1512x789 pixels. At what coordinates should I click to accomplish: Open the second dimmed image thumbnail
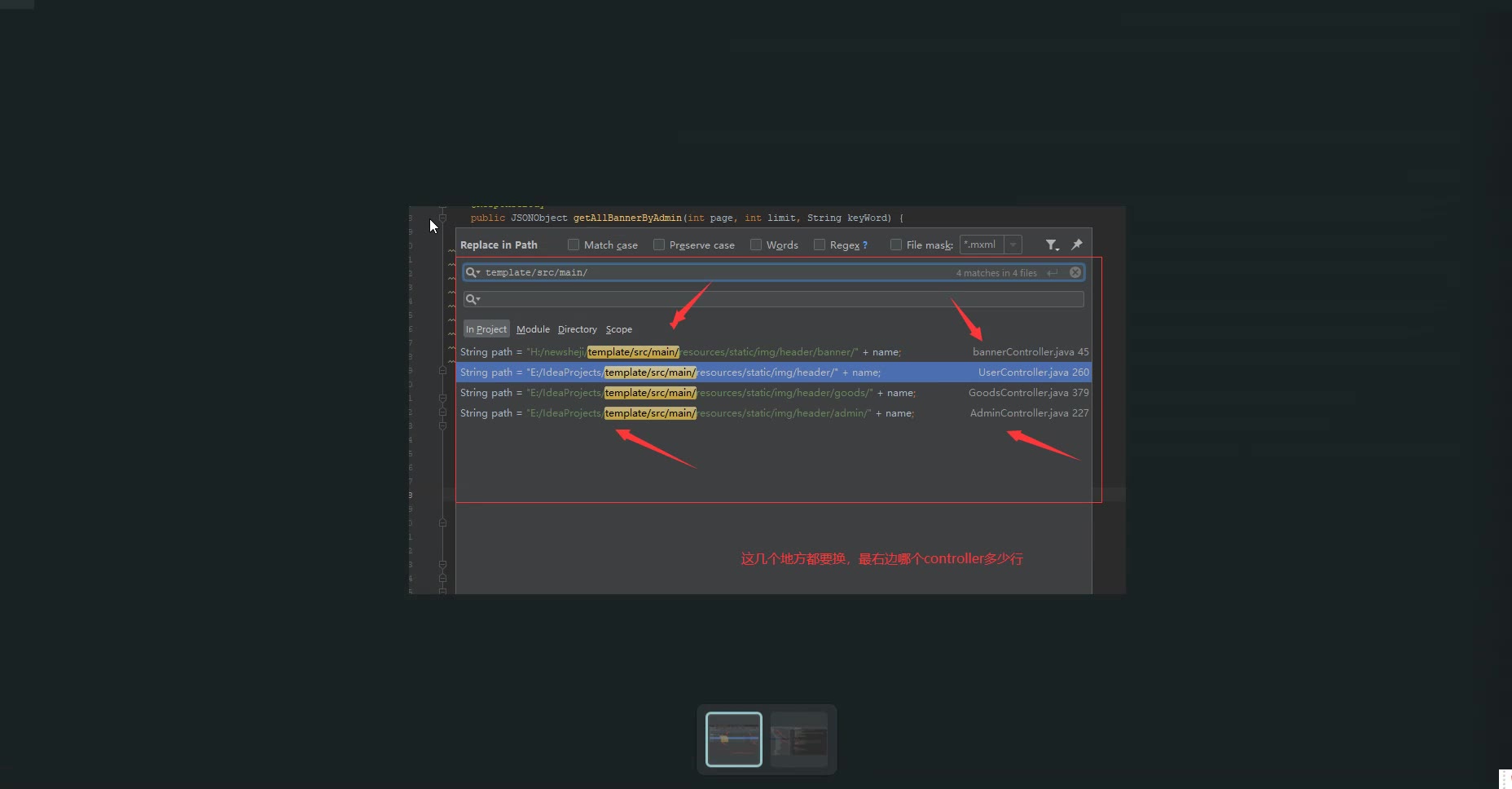tap(799, 739)
